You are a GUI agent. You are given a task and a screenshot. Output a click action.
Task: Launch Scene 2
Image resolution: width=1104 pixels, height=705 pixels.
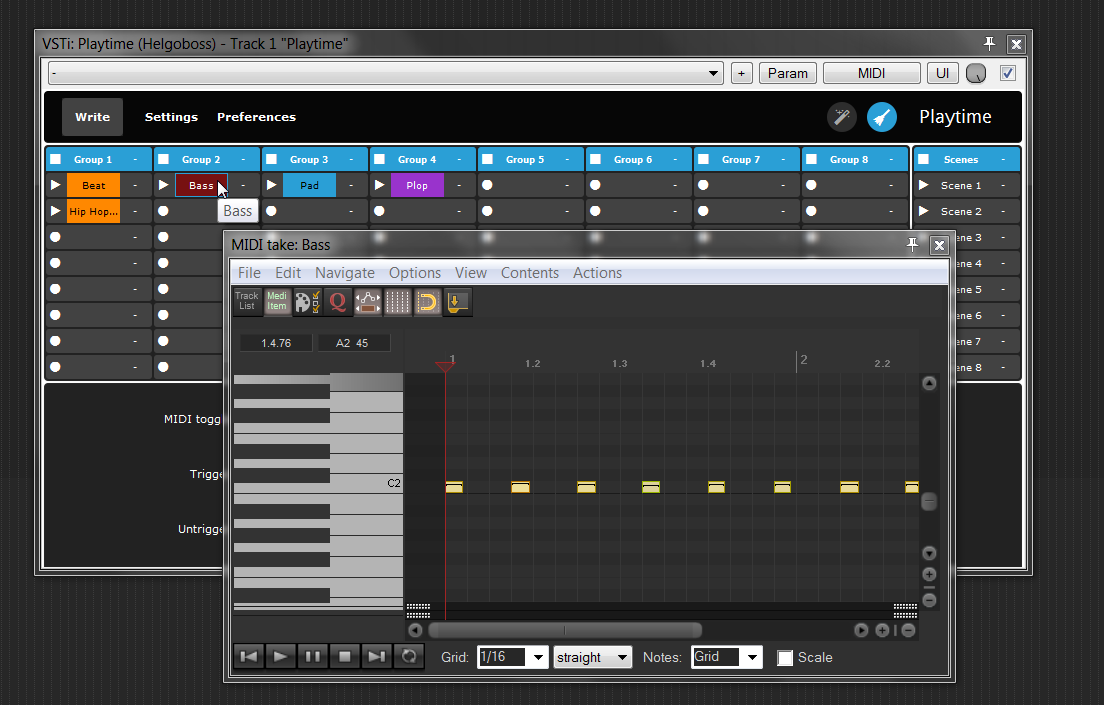pos(924,211)
